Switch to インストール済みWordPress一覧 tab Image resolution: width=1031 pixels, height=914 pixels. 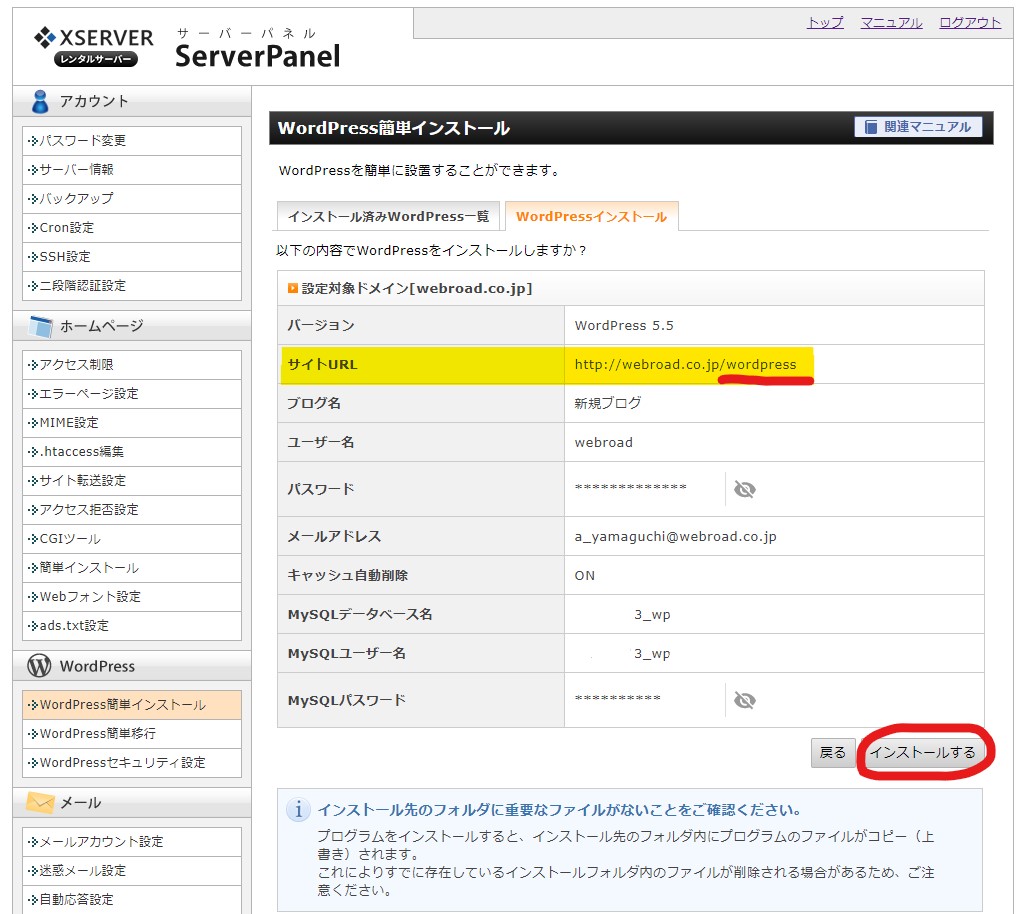pos(389,216)
